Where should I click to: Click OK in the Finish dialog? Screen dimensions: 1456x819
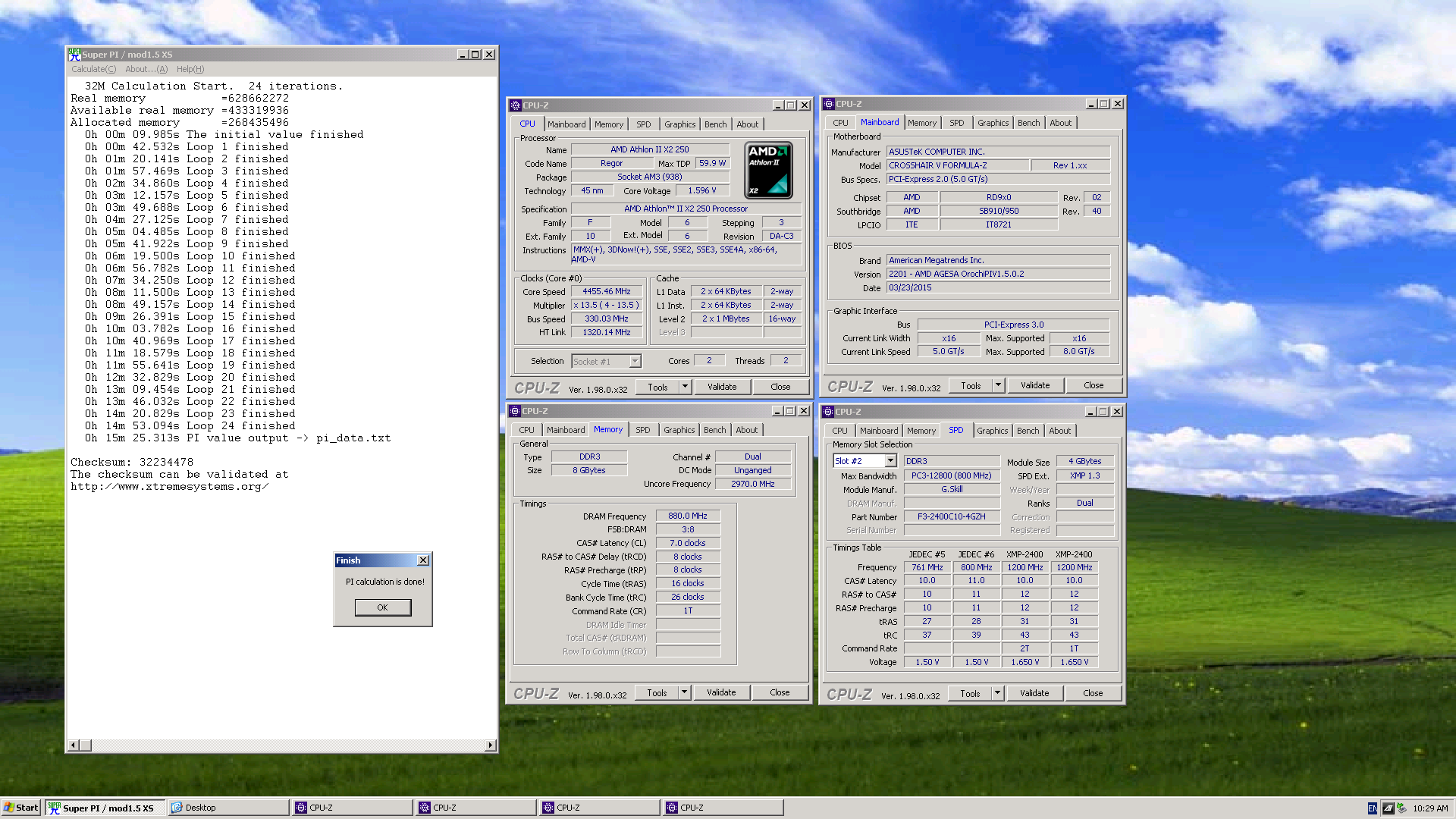(x=383, y=607)
